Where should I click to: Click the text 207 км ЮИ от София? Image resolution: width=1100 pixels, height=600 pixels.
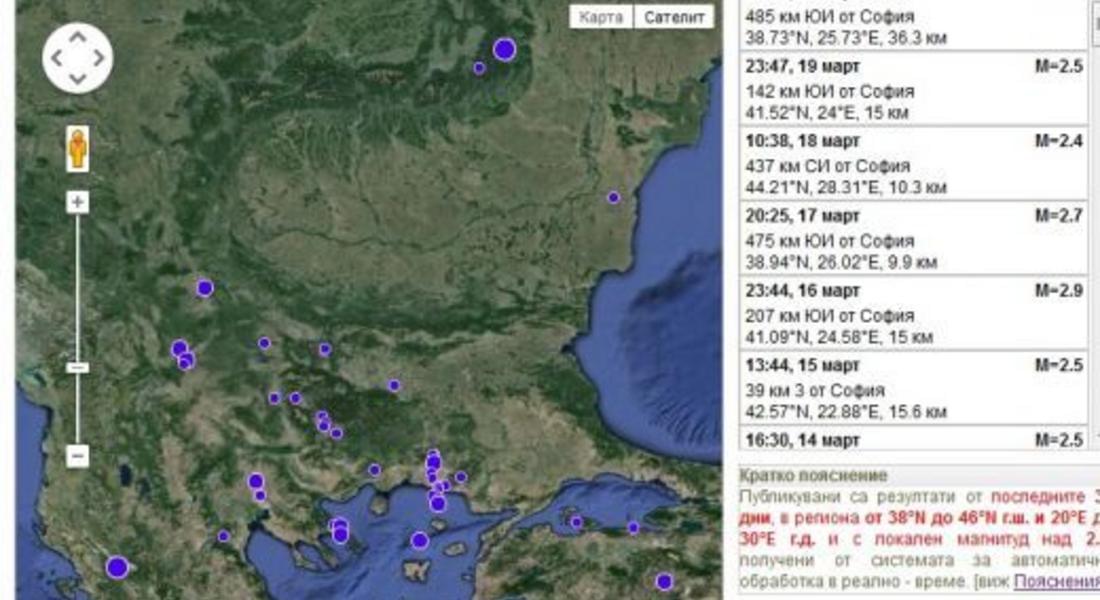(x=829, y=316)
